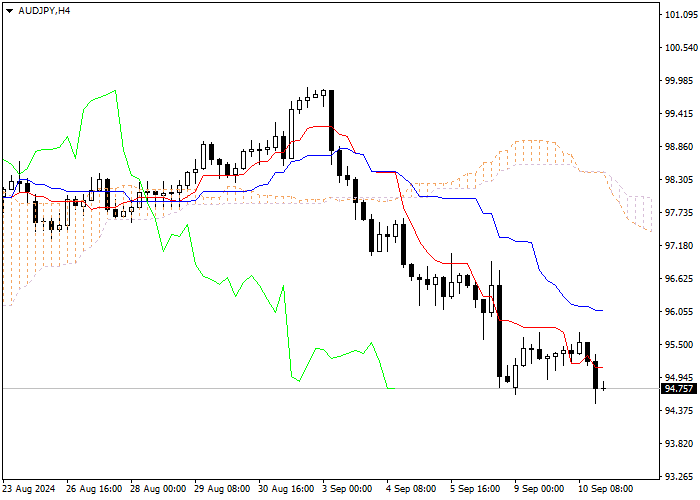Click the 9 Sep 00:00 time label
Screen dimensions: 700x500
(x=540, y=489)
